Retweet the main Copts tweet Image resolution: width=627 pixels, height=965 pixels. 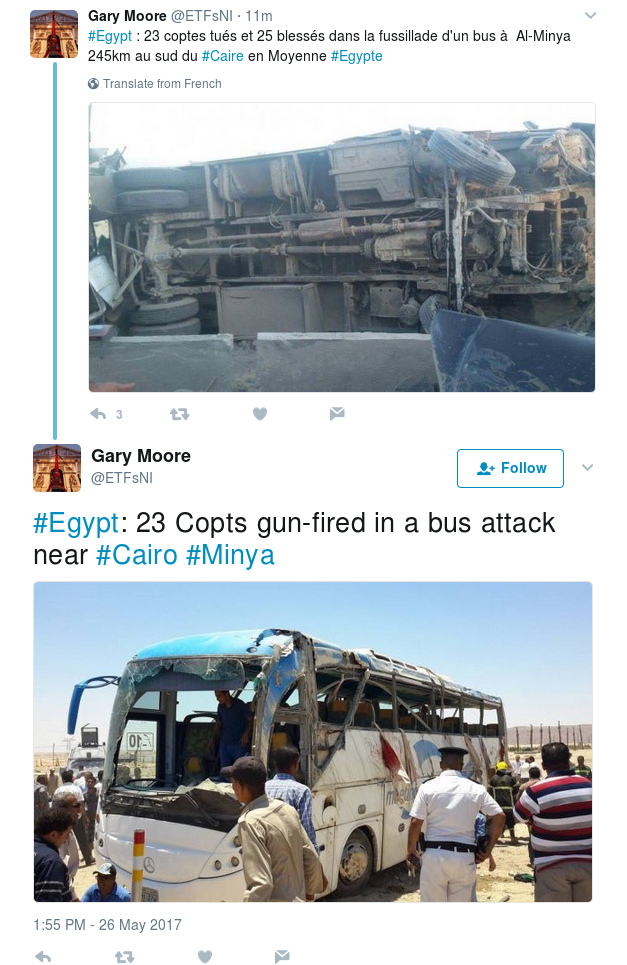(x=124, y=956)
